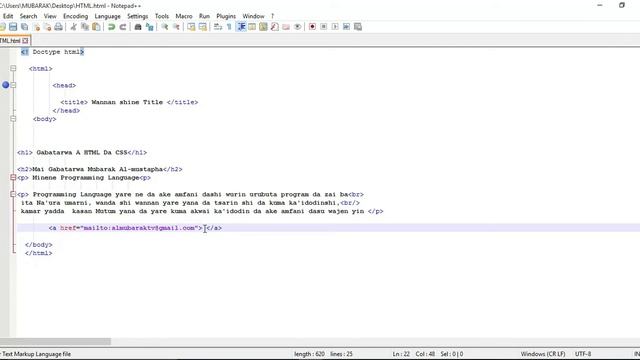The width and height of the screenshot is (640, 360).
Task: Remove the blue bookmark beside the head line
Action: (x=5, y=85)
